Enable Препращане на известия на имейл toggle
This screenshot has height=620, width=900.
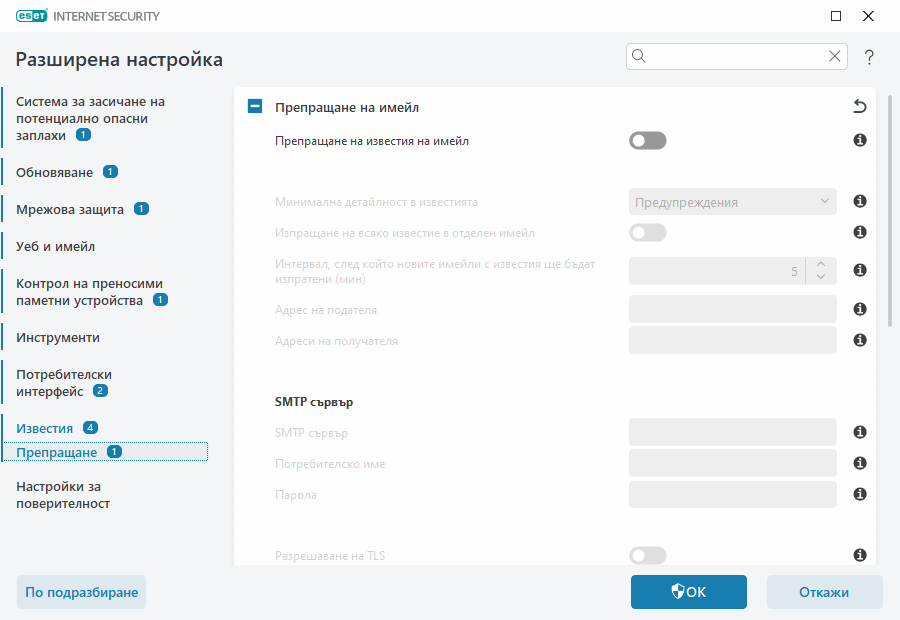click(647, 141)
